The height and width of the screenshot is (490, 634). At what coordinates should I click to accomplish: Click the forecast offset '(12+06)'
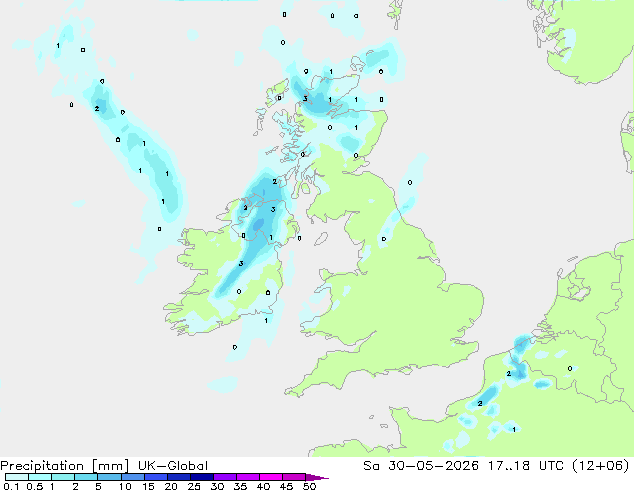pos(601,466)
